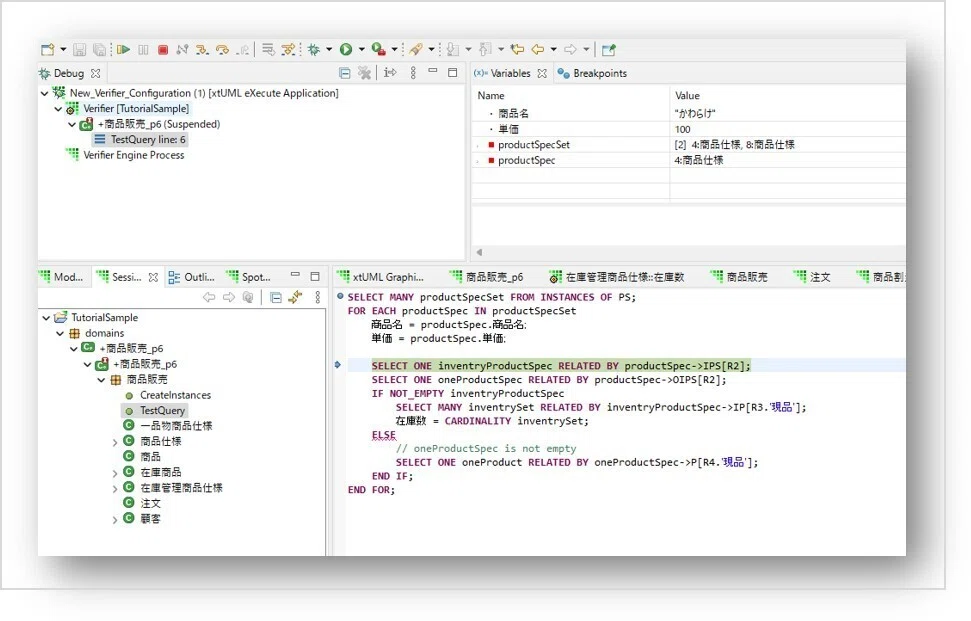Viewport: 971px width, 621px height.
Task: Switch to the Variables tab
Action: point(510,73)
